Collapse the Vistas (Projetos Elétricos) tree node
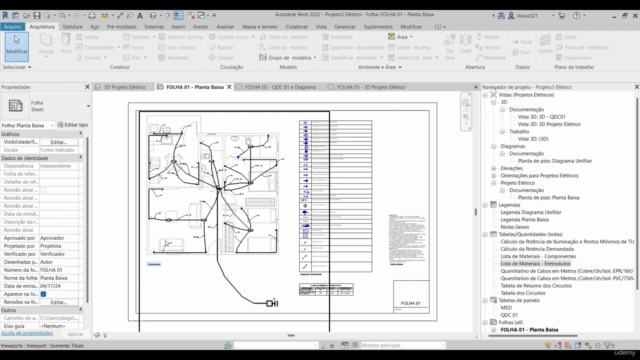Screen dimensions: 640x360 (x=485, y=95)
